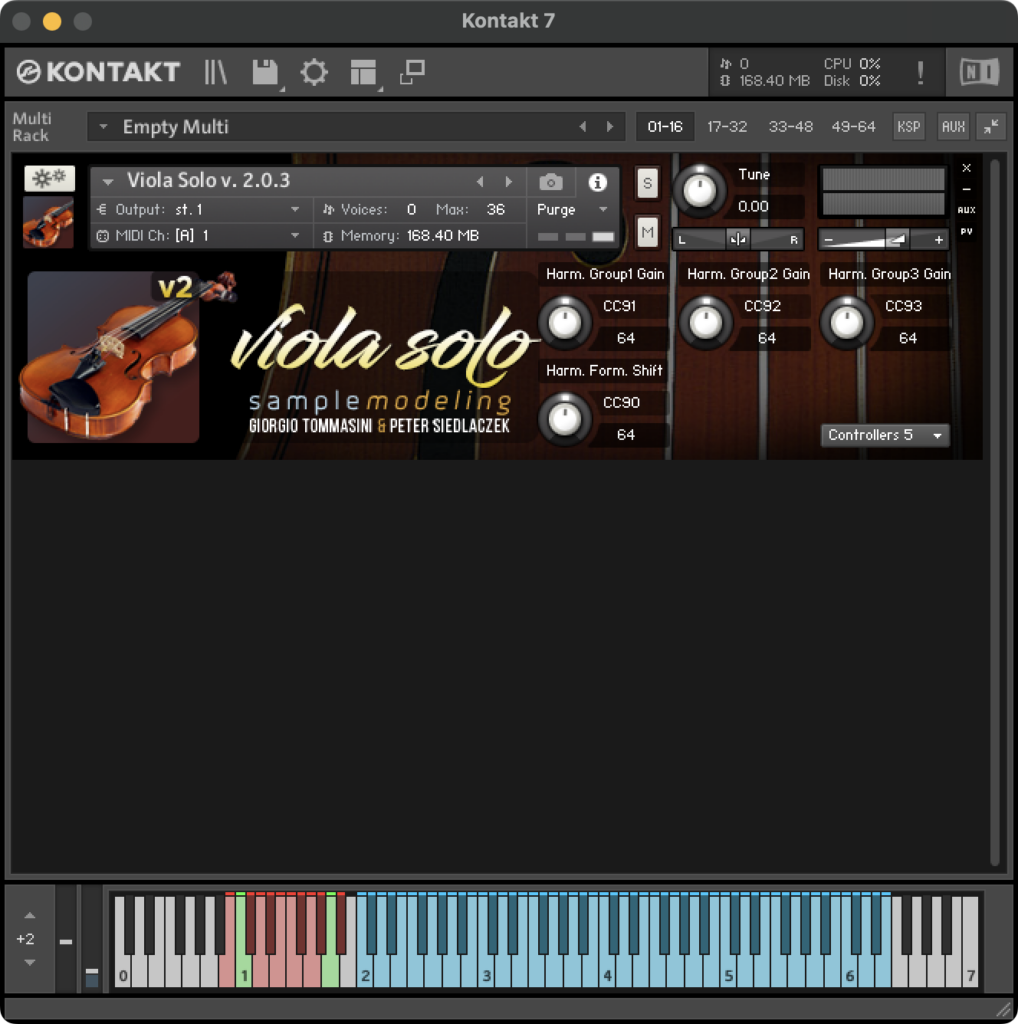Toggle the KSP script panel
This screenshot has width=1018, height=1024.
(x=908, y=127)
